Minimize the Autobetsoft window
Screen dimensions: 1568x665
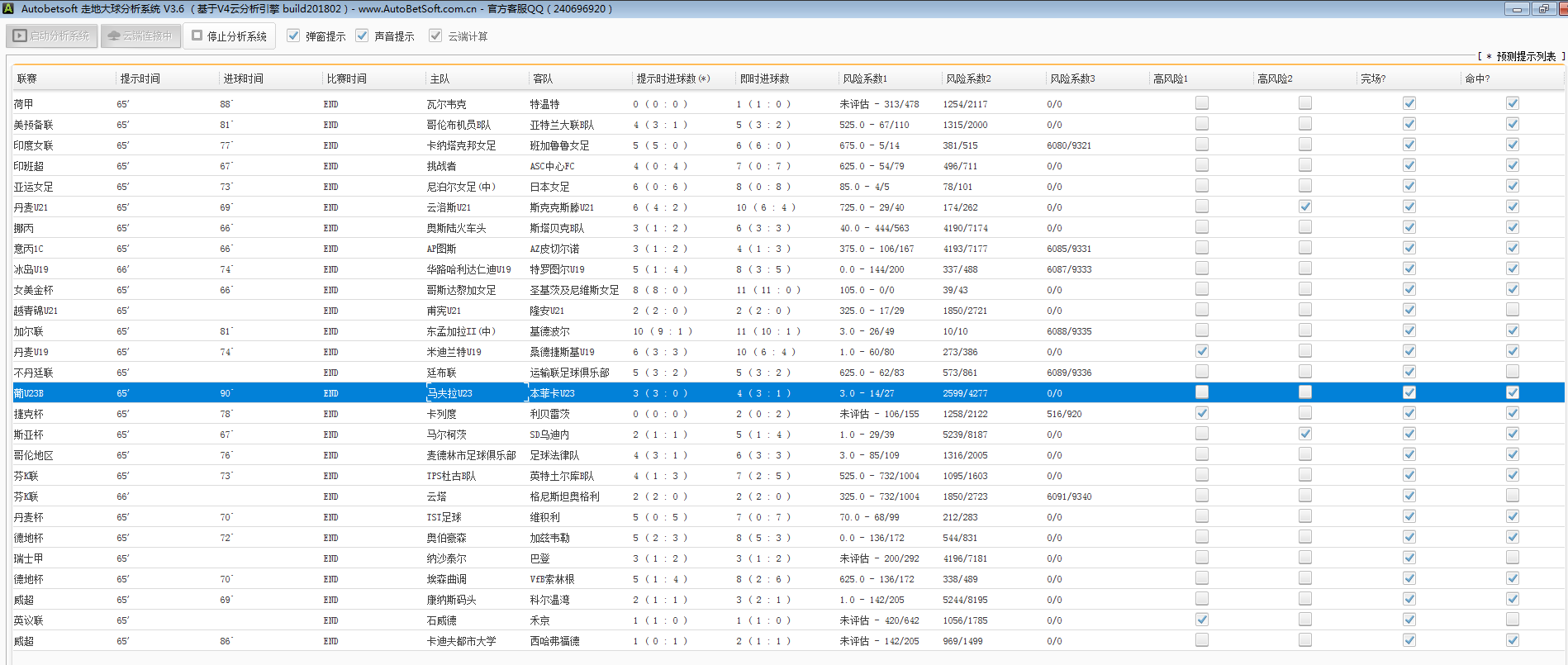pos(1516,9)
